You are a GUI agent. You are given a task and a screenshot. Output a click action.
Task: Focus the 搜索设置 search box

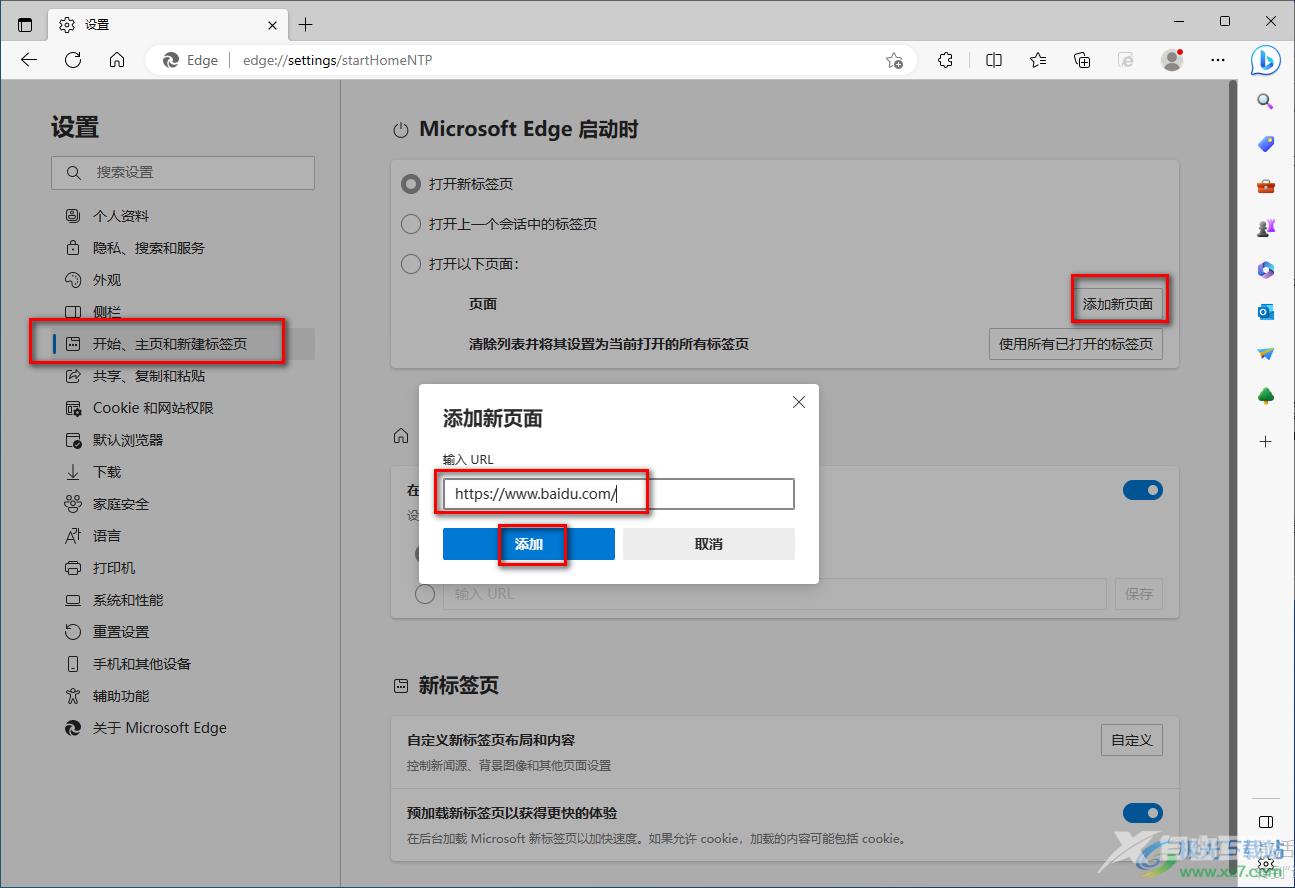pos(183,172)
